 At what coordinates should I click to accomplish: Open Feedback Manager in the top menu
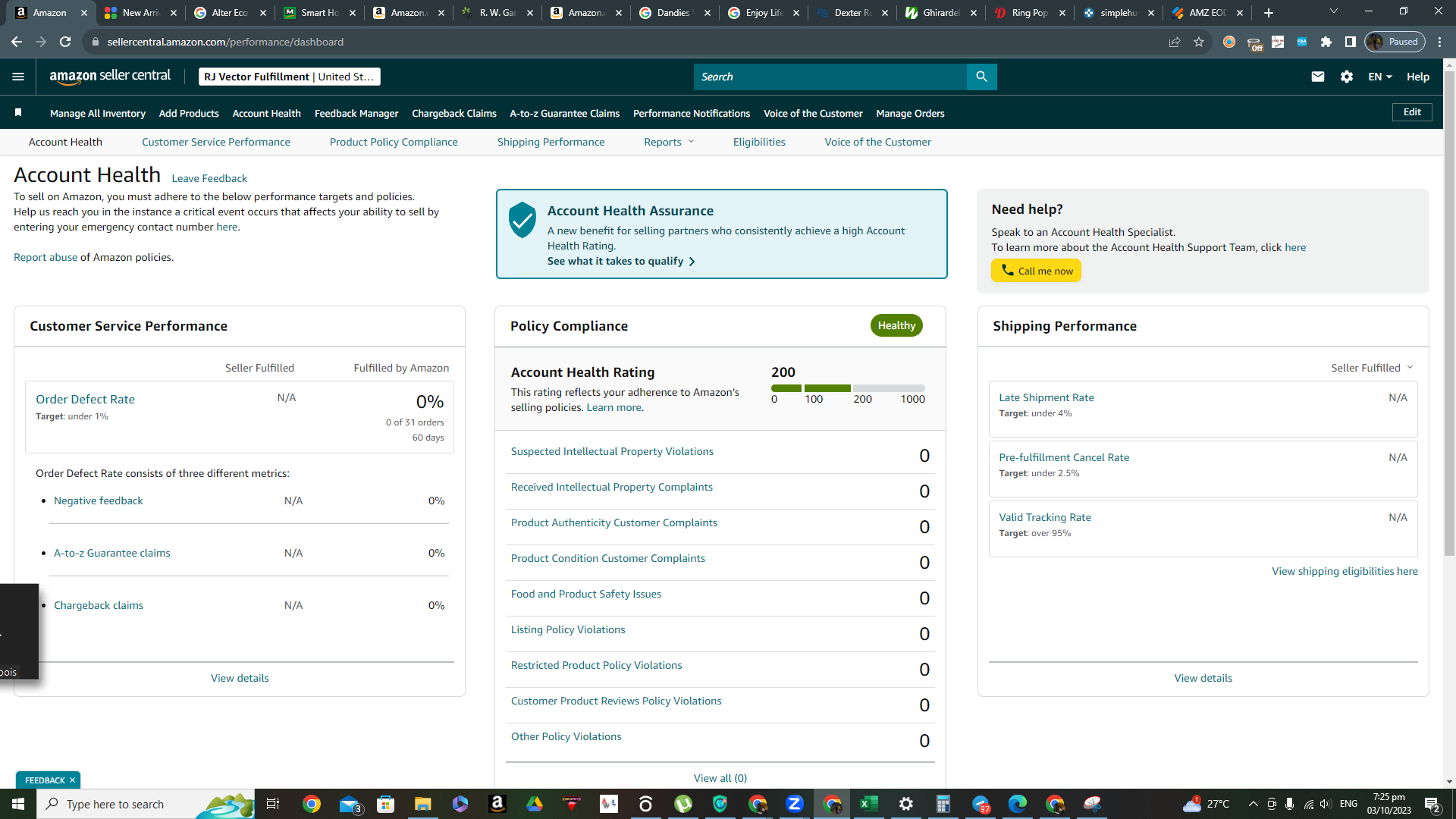[x=356, y=113]
